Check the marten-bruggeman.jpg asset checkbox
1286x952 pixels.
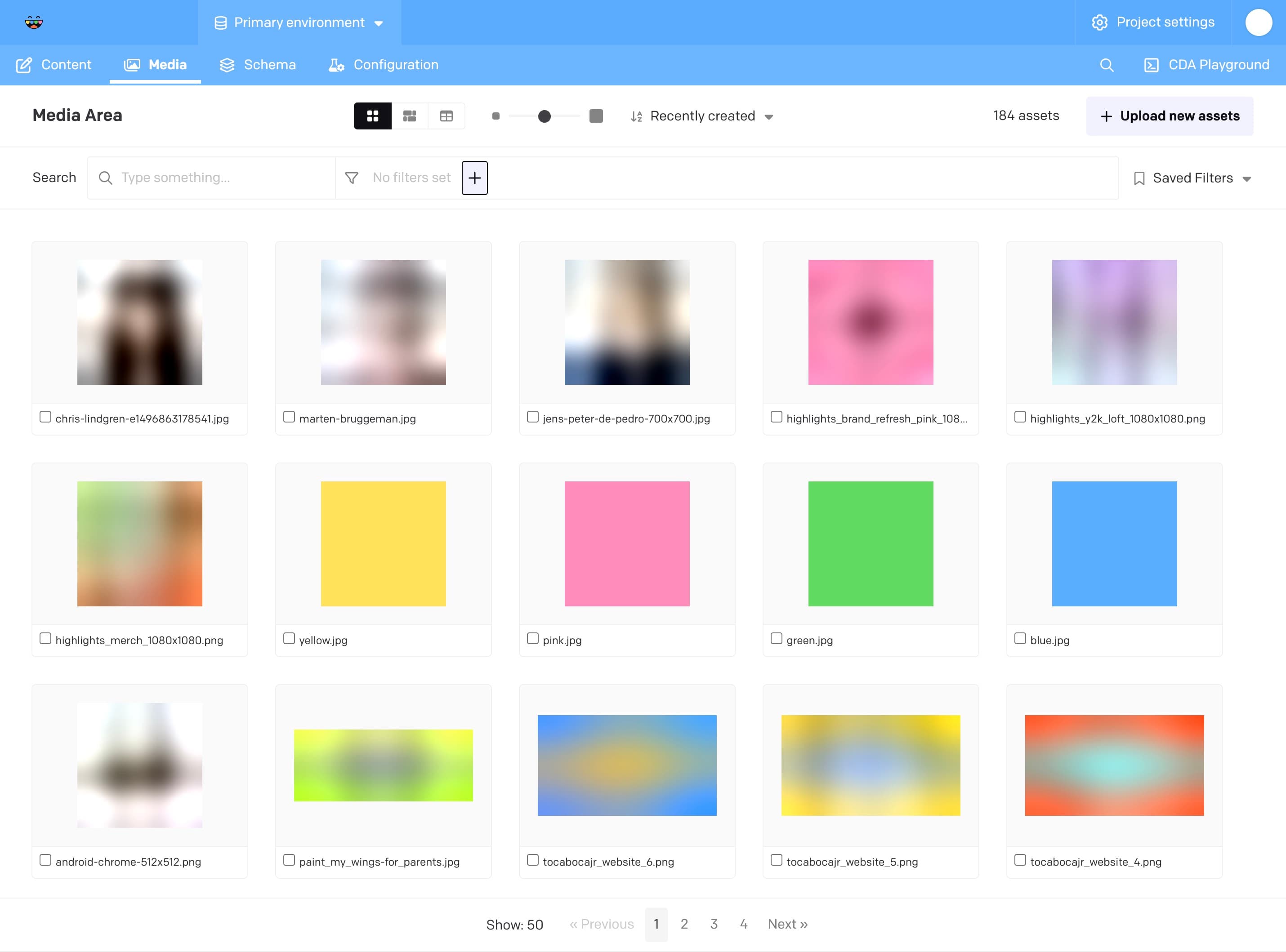click(x=289, y=417)
